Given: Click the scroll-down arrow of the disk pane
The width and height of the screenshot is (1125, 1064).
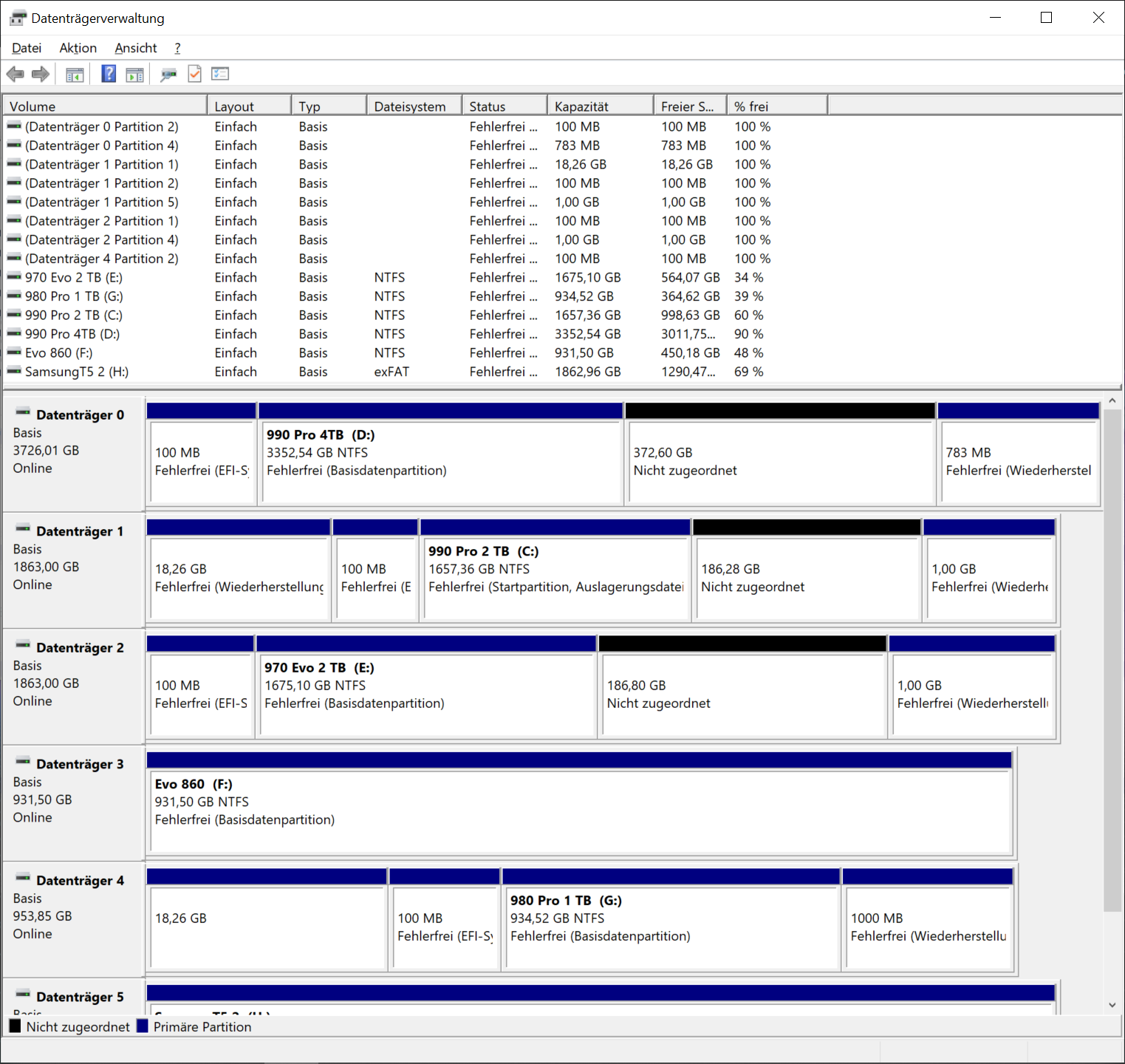Looking at the screenshot, I should (x=1112, y=1005).
